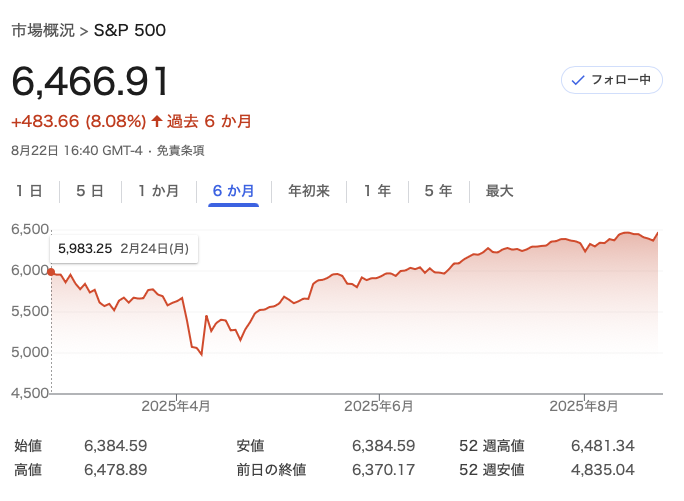684x501 pixels.
Task: Select the 6 か月 range tab
Action: click(x=233, y=190)
